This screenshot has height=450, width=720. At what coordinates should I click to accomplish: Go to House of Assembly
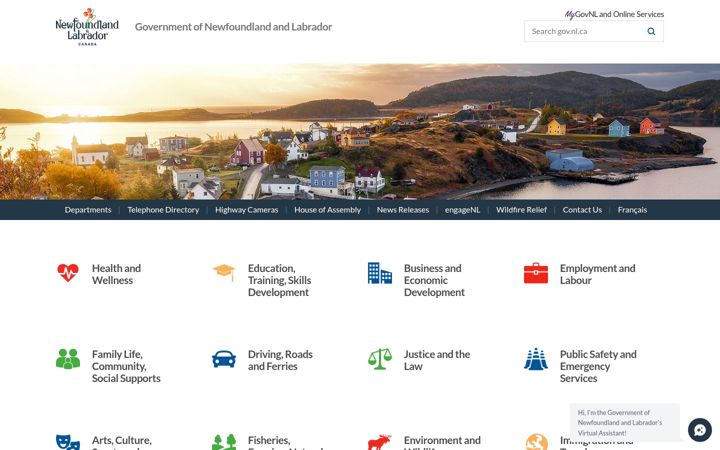pos(327,210)
